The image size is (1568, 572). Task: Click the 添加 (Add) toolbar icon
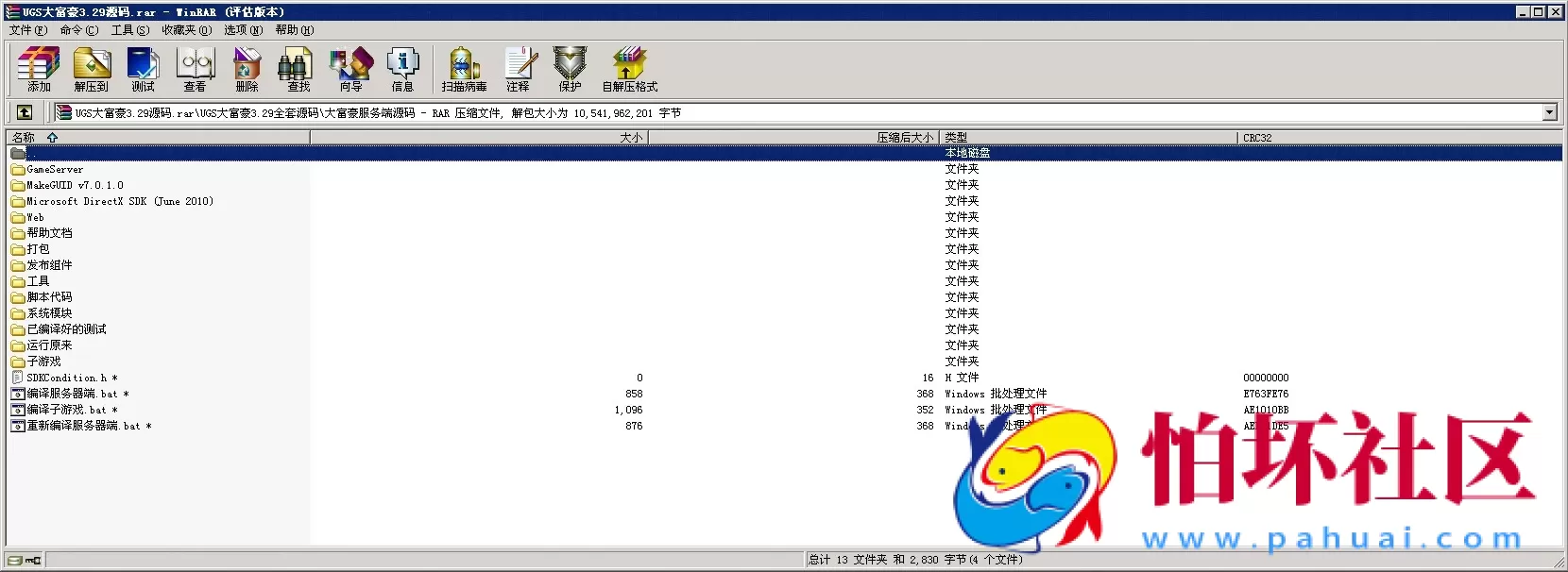click(39, 70)
